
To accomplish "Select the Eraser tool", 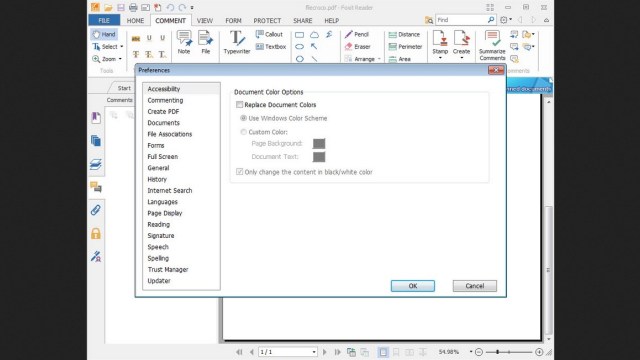I will [x=358, y=47].
